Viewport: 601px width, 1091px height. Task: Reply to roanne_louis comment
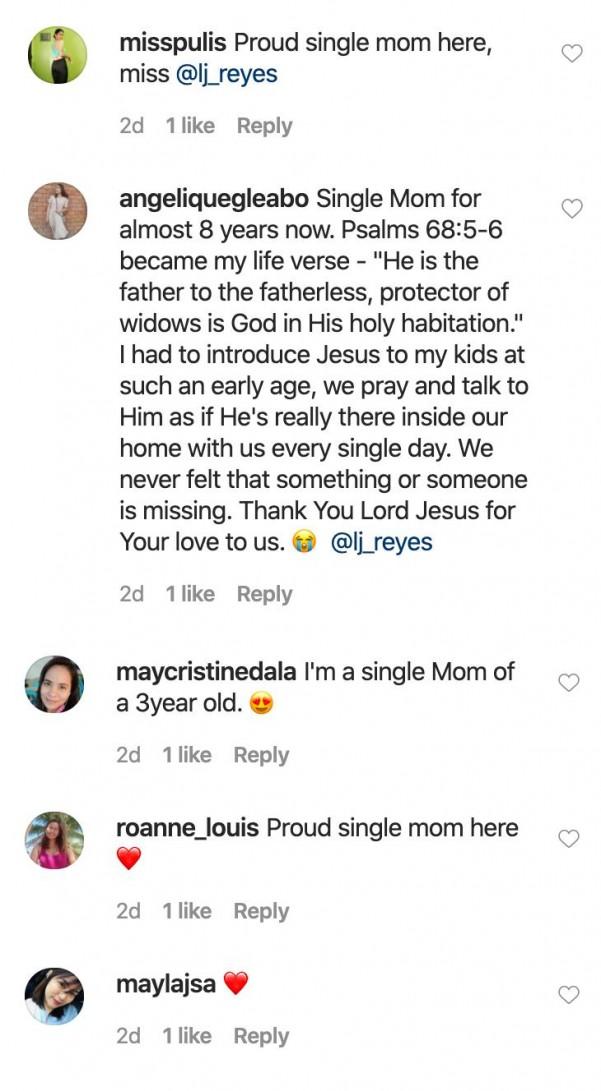(x=261, y=911)
